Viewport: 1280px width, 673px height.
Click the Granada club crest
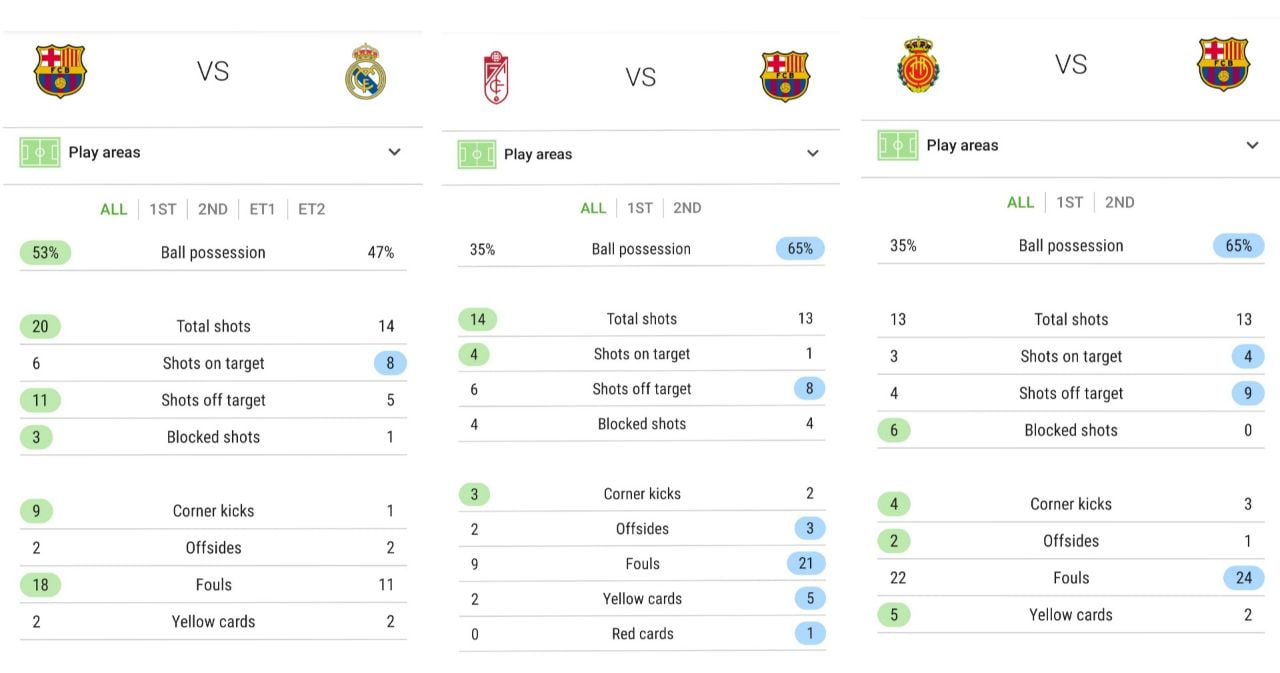(496, 78)
